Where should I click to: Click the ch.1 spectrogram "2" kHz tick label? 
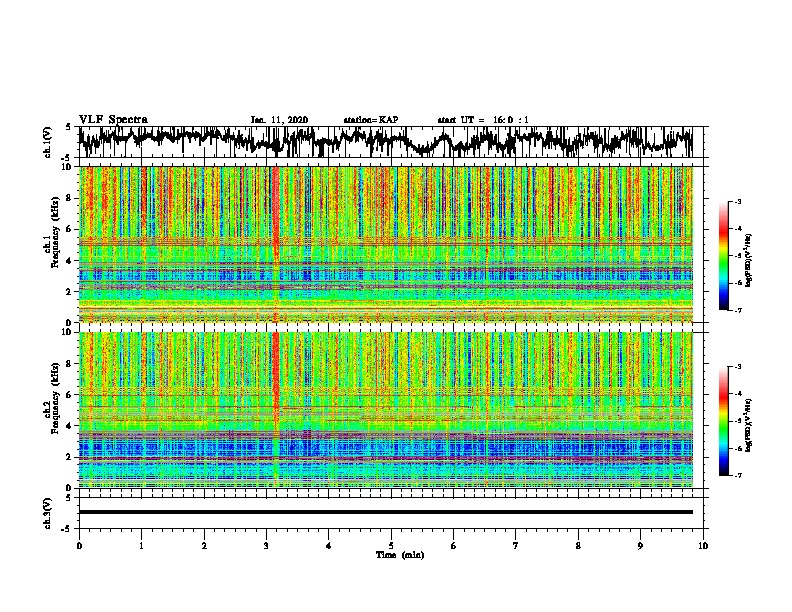click(x=70, y=292)
